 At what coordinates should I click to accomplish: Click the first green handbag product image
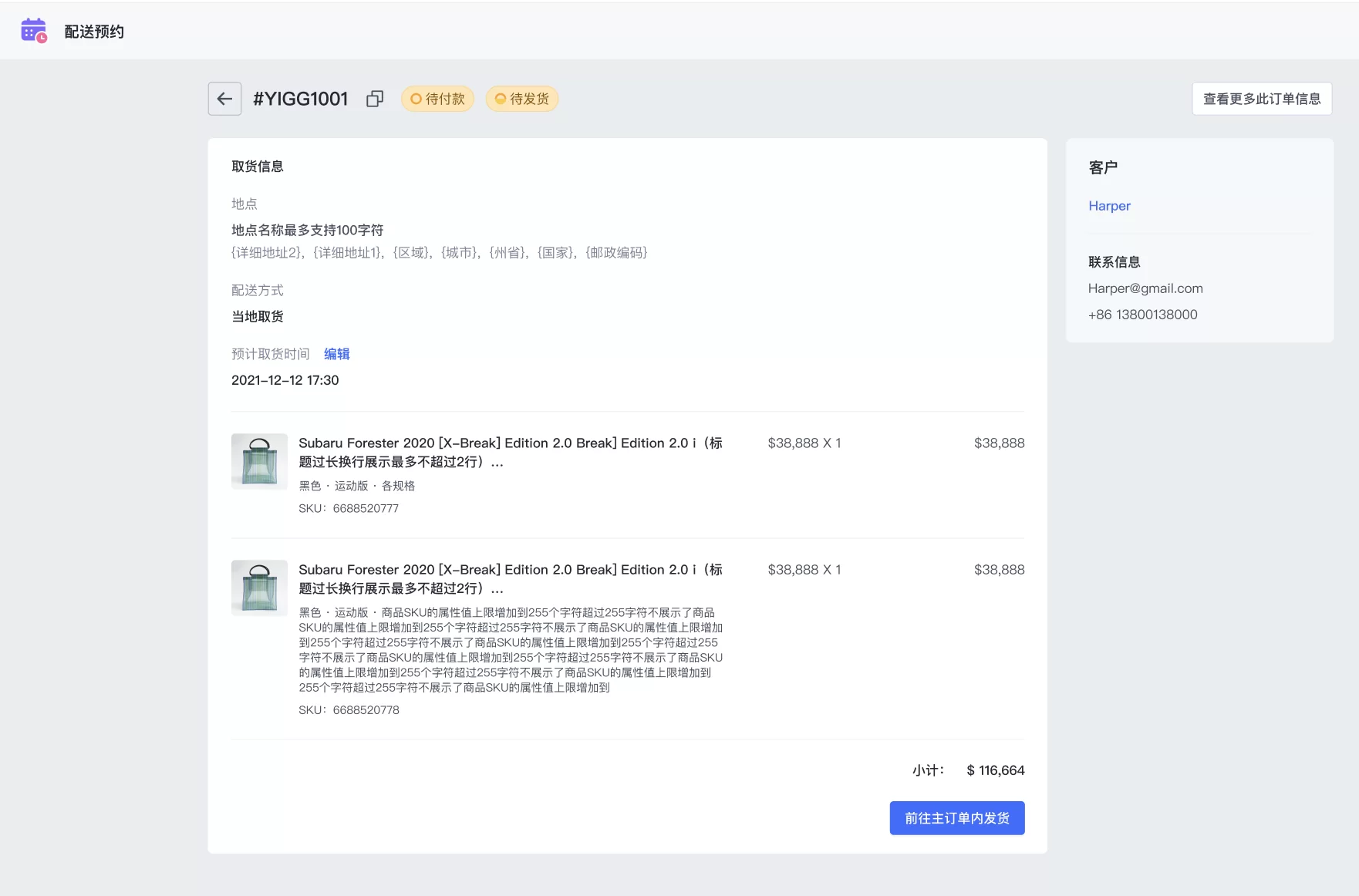pyautogui.click(x=259, y=461)
